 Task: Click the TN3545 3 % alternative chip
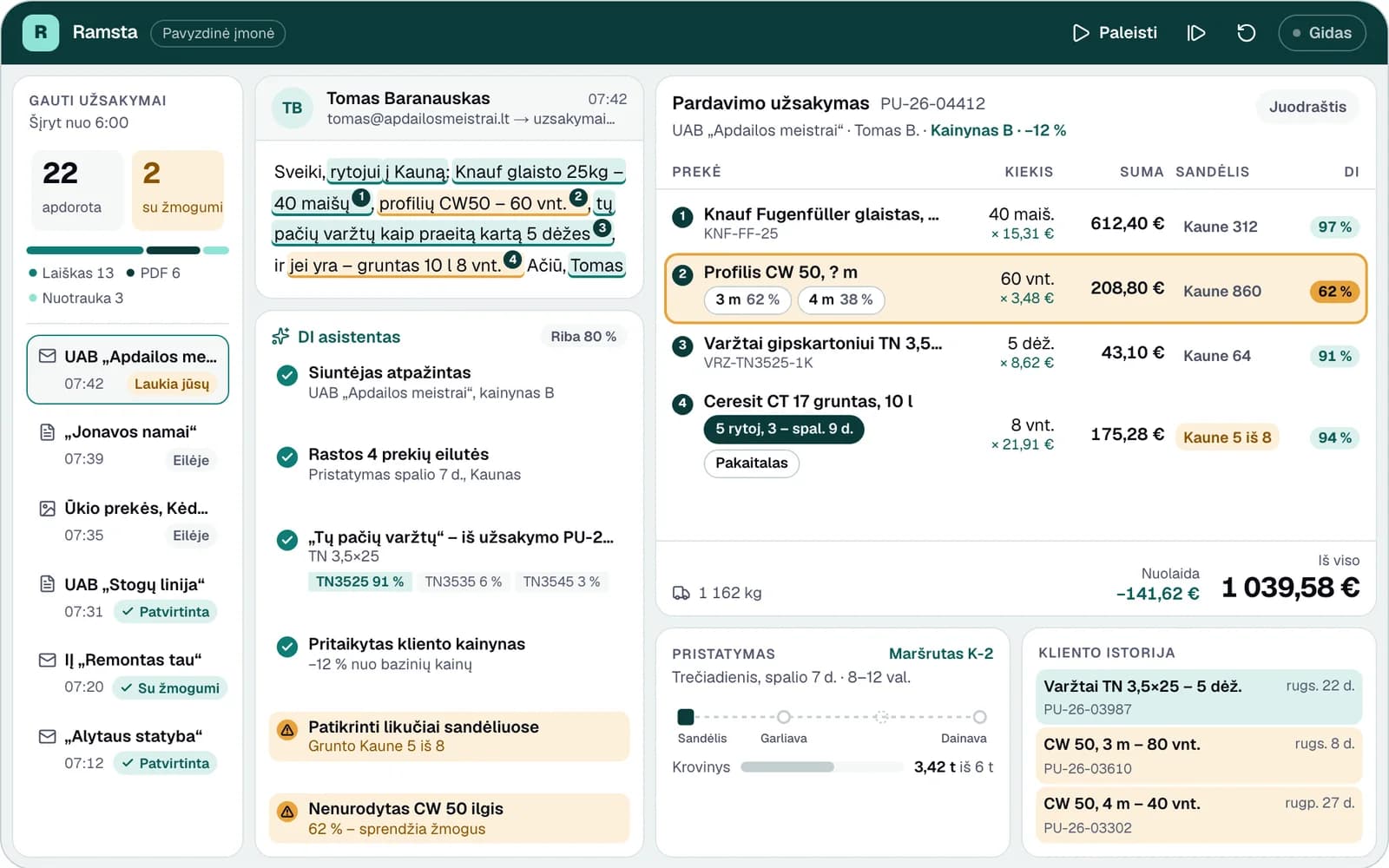click(x=561, y=582)
